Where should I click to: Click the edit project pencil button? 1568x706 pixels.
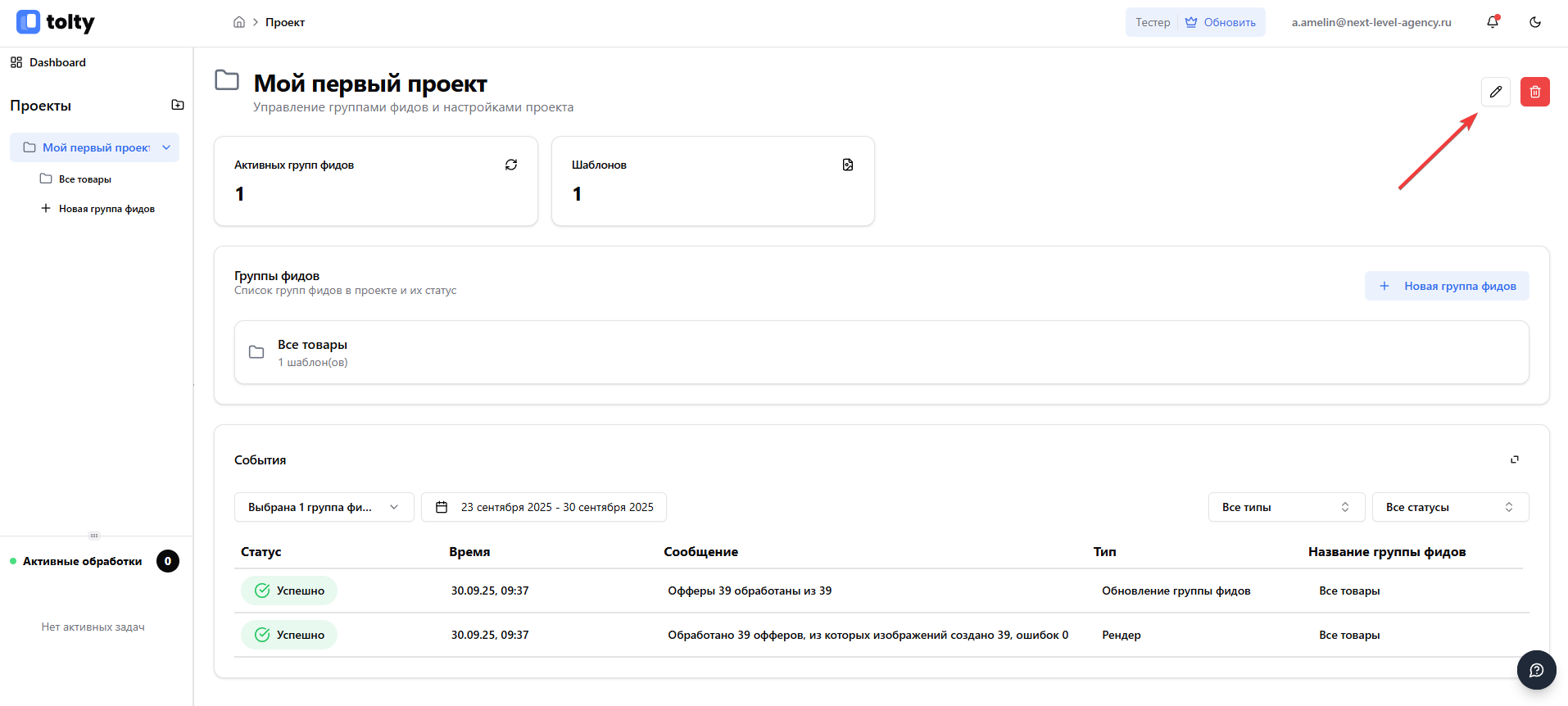coord(1496,92)
